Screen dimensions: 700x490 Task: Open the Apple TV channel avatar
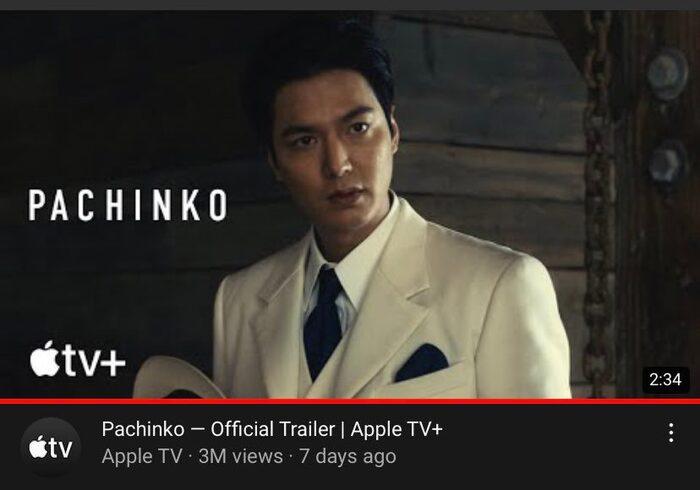(x=50, y=447)
